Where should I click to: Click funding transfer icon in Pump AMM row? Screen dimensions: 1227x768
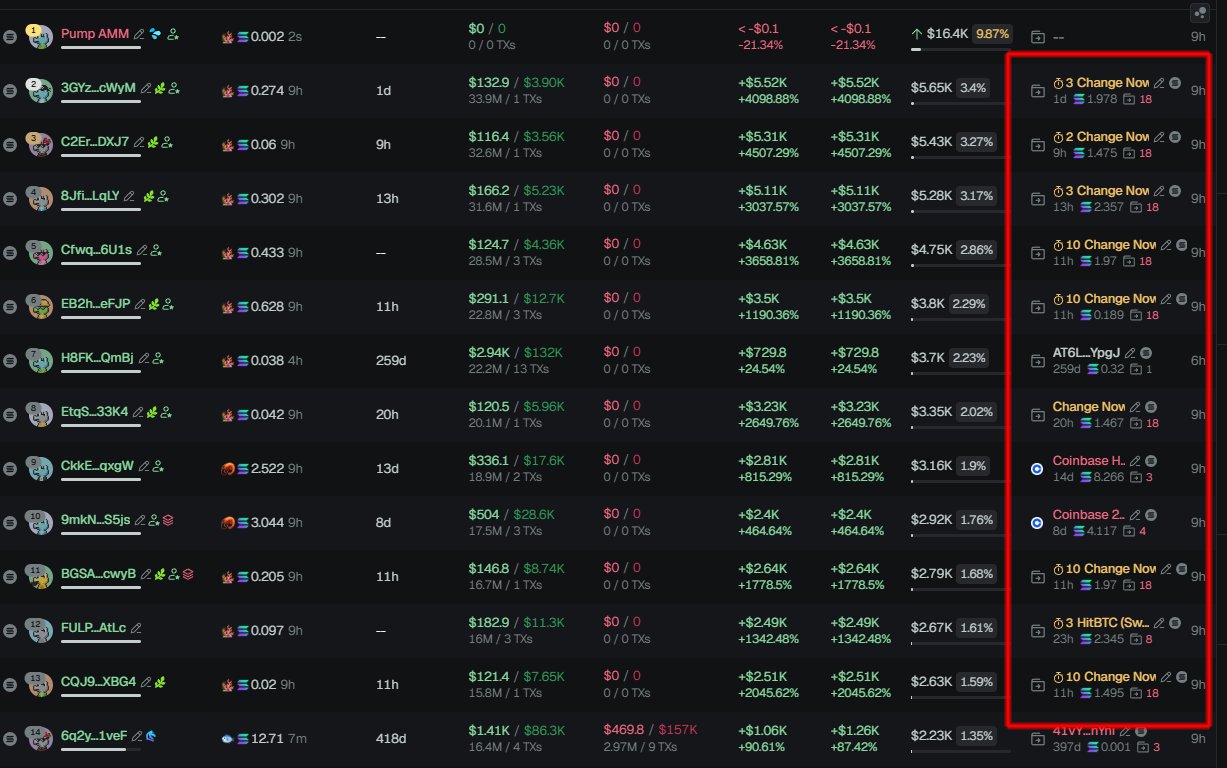tap(1037, 37)
